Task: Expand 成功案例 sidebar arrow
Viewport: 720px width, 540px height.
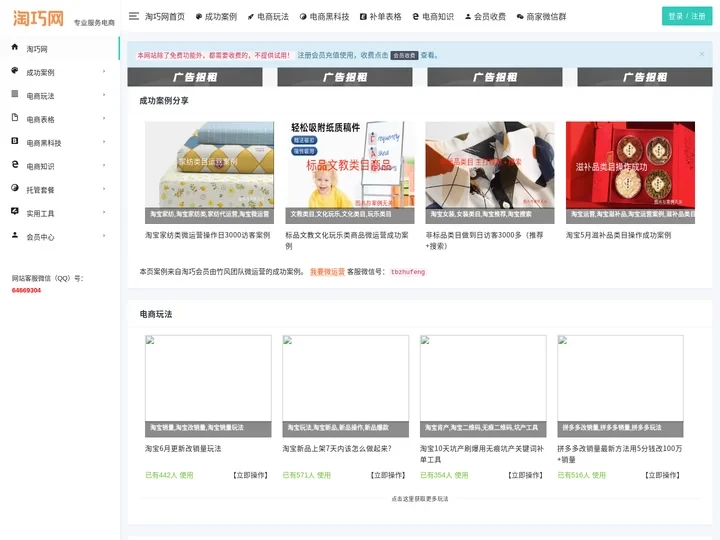Action: 104,71
